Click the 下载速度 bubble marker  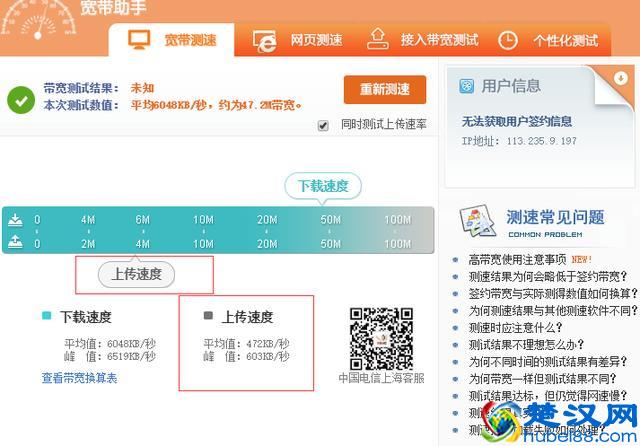pos(323,186)
